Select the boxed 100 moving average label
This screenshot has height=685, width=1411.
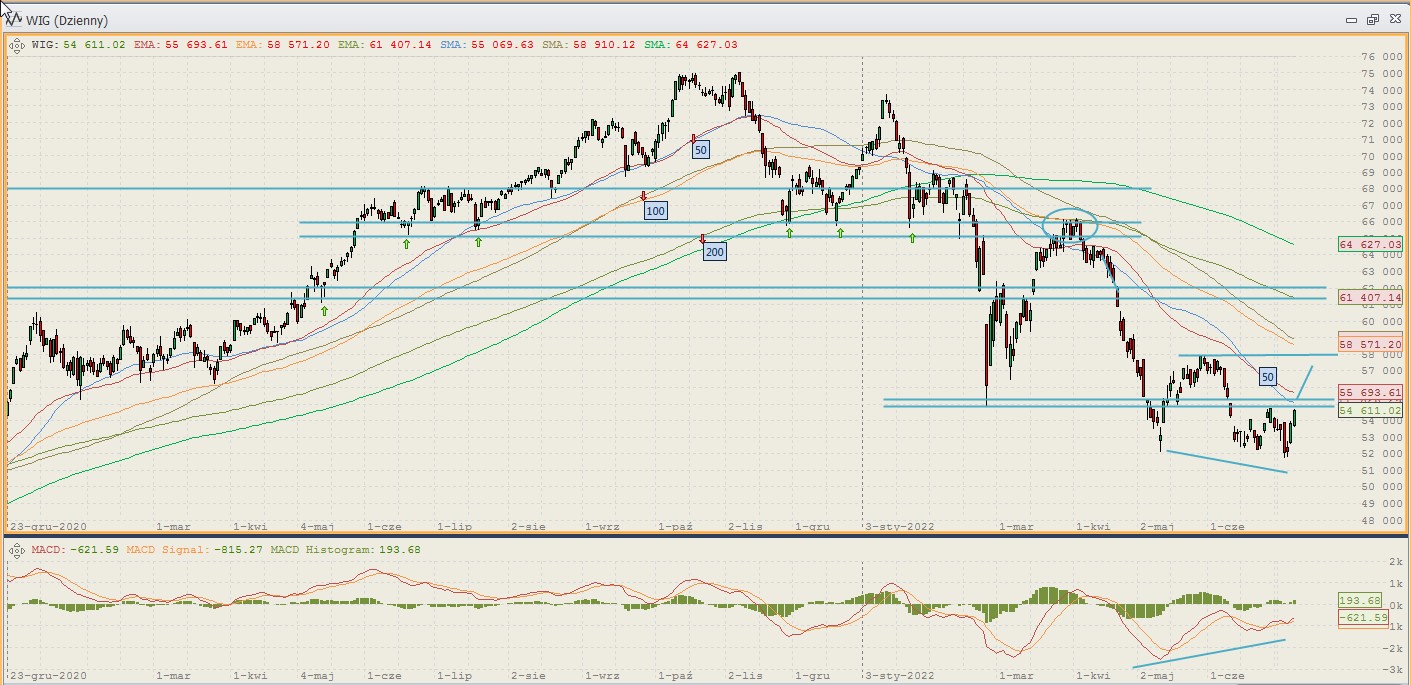[655, 211]
